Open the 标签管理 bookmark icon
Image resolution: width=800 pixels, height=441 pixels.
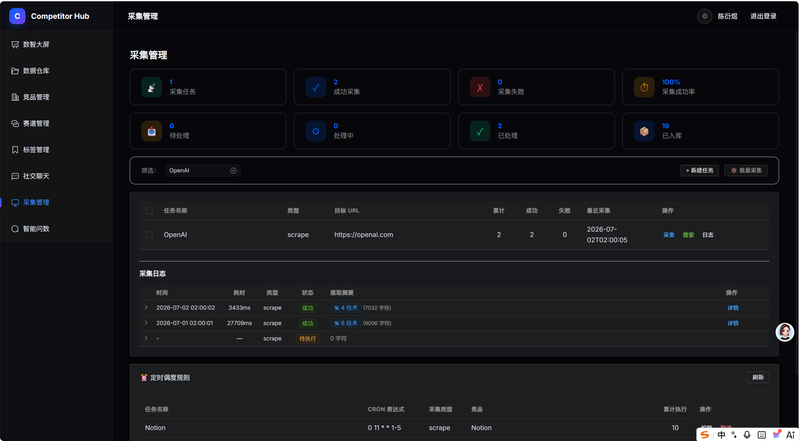point(15,150)
